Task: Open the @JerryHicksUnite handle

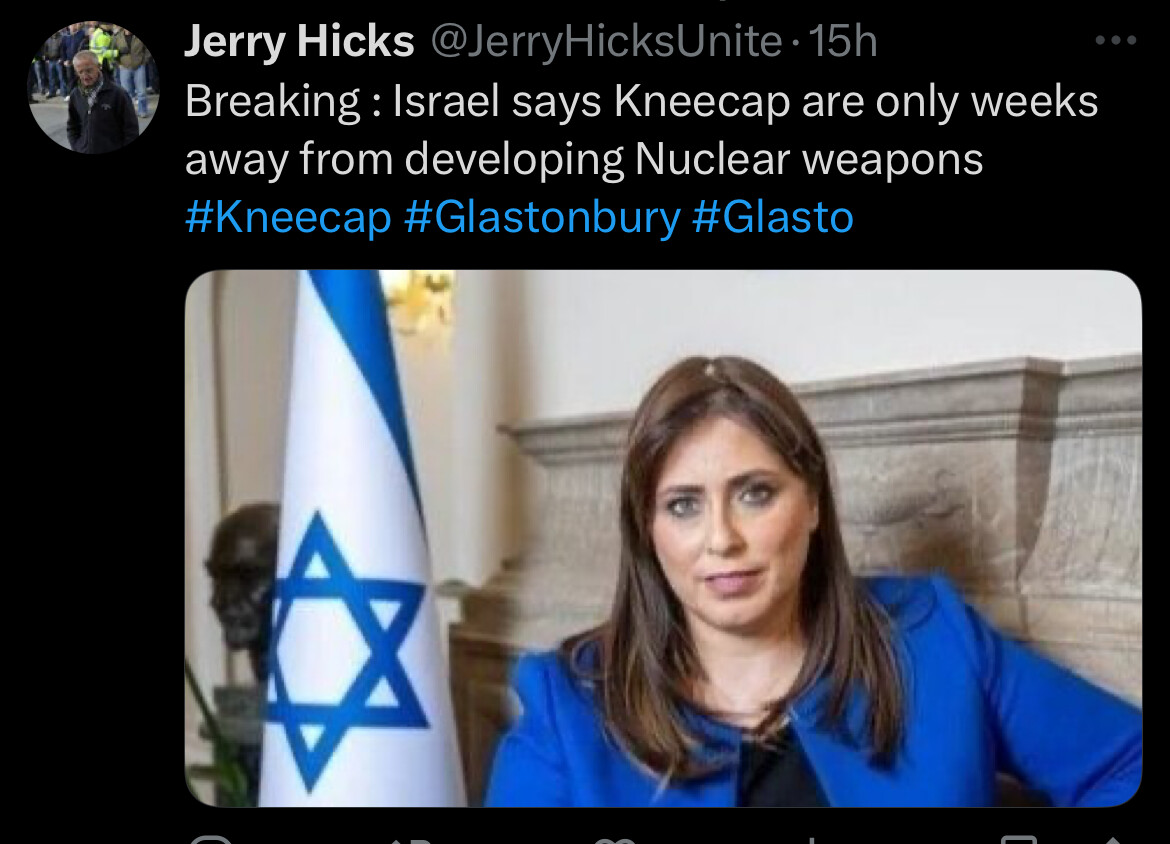Action: [x=607, y=40]
